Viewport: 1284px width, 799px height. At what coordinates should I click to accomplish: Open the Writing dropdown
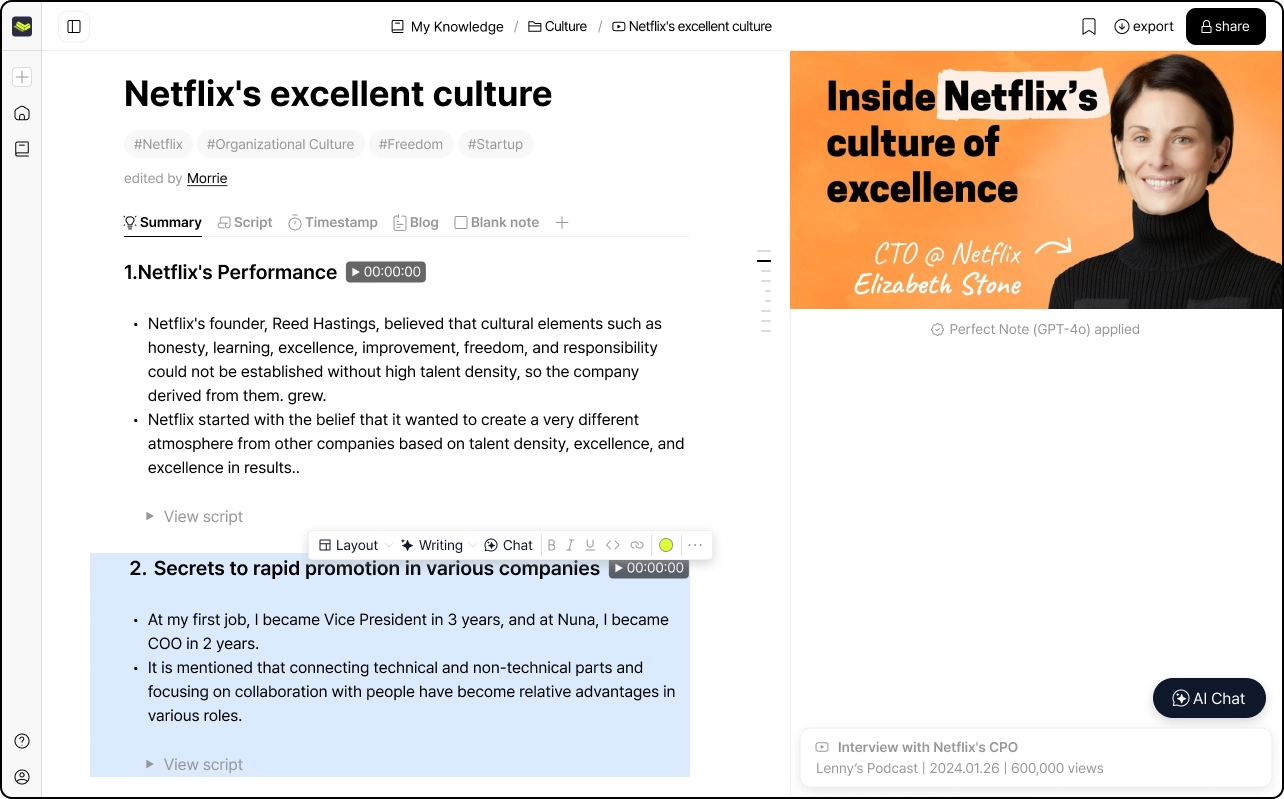pyautogui.click(x=439, y=545)
